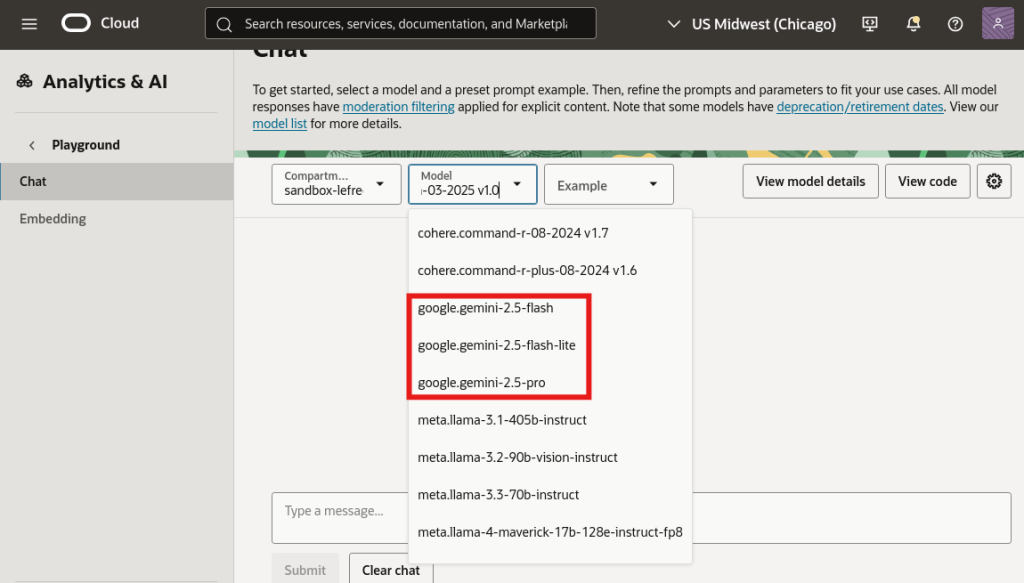Click the View code button
Viewport: 1024px width, 583px height.
pos(927,181)
